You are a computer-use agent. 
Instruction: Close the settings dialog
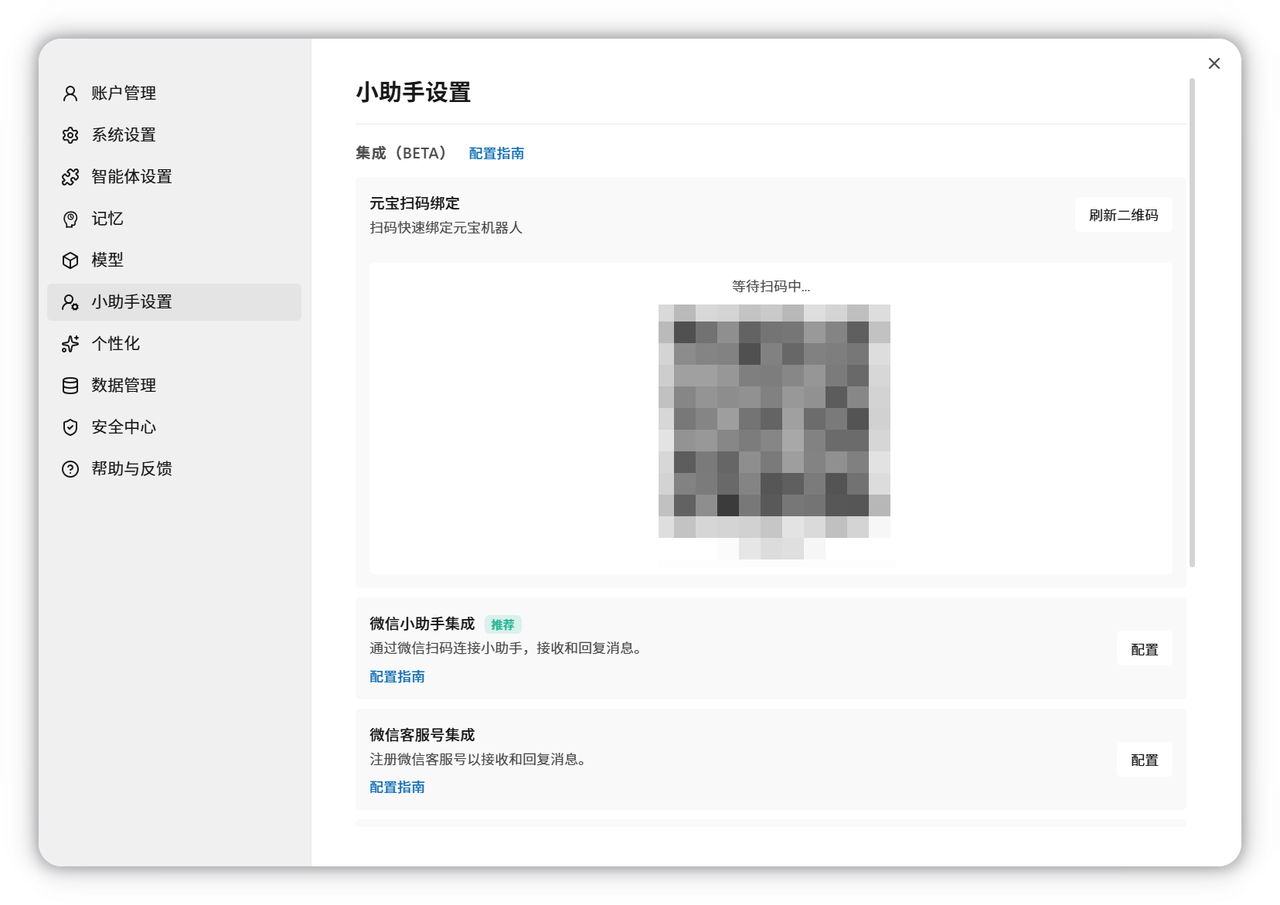[1214, 63]
